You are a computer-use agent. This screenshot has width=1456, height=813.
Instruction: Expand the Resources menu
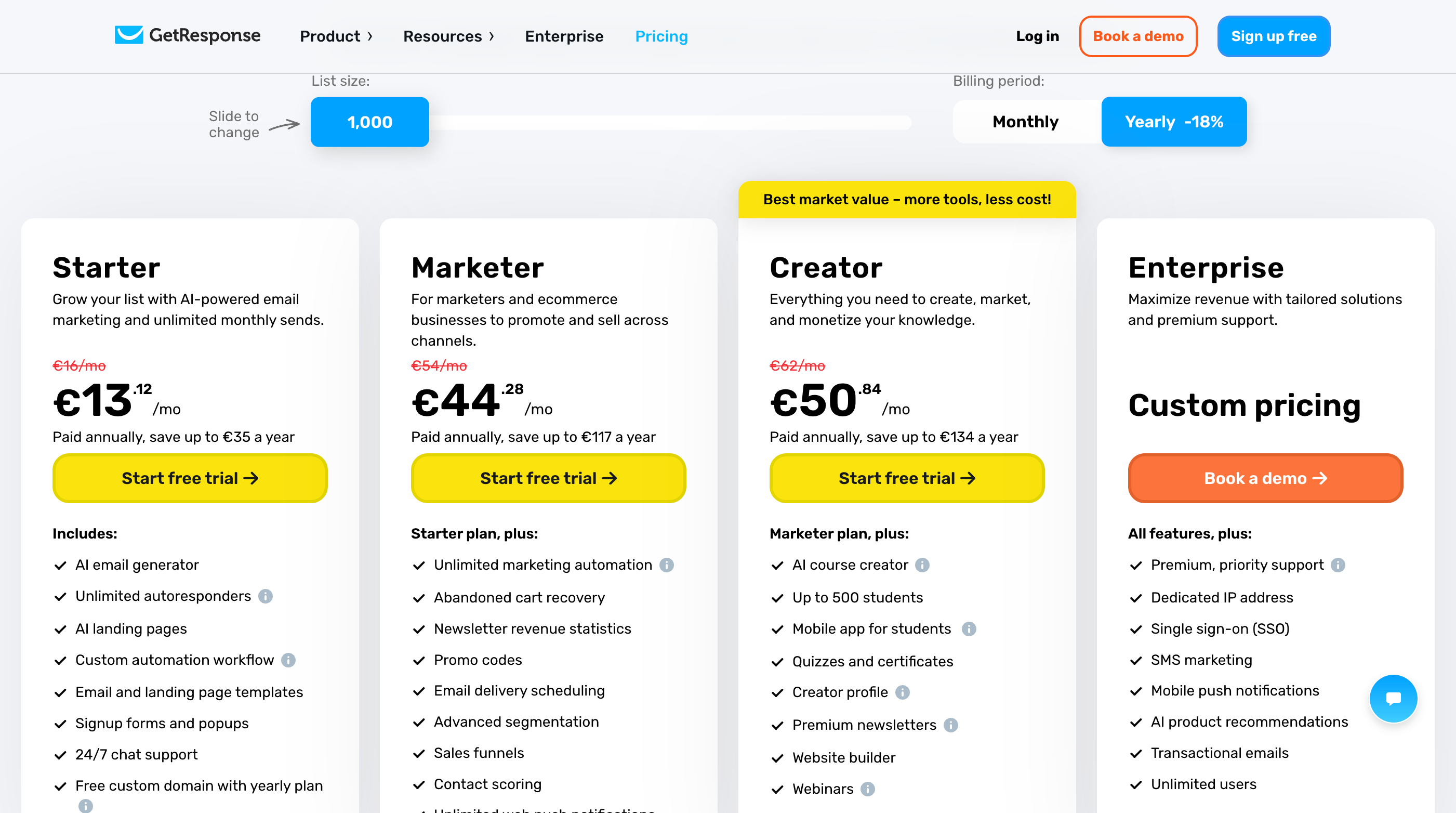coord(448,37)
